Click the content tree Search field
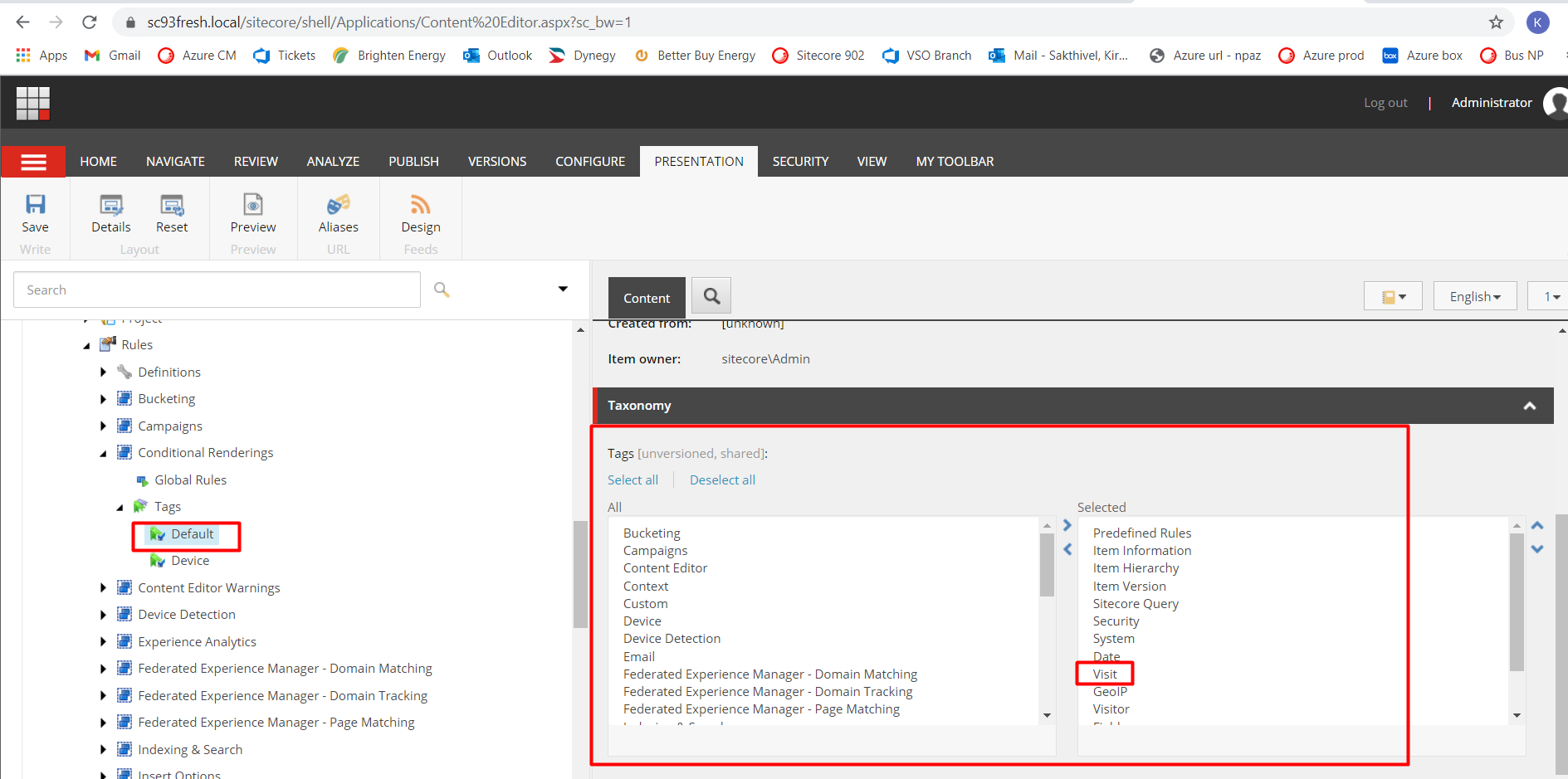 (217, 290)
